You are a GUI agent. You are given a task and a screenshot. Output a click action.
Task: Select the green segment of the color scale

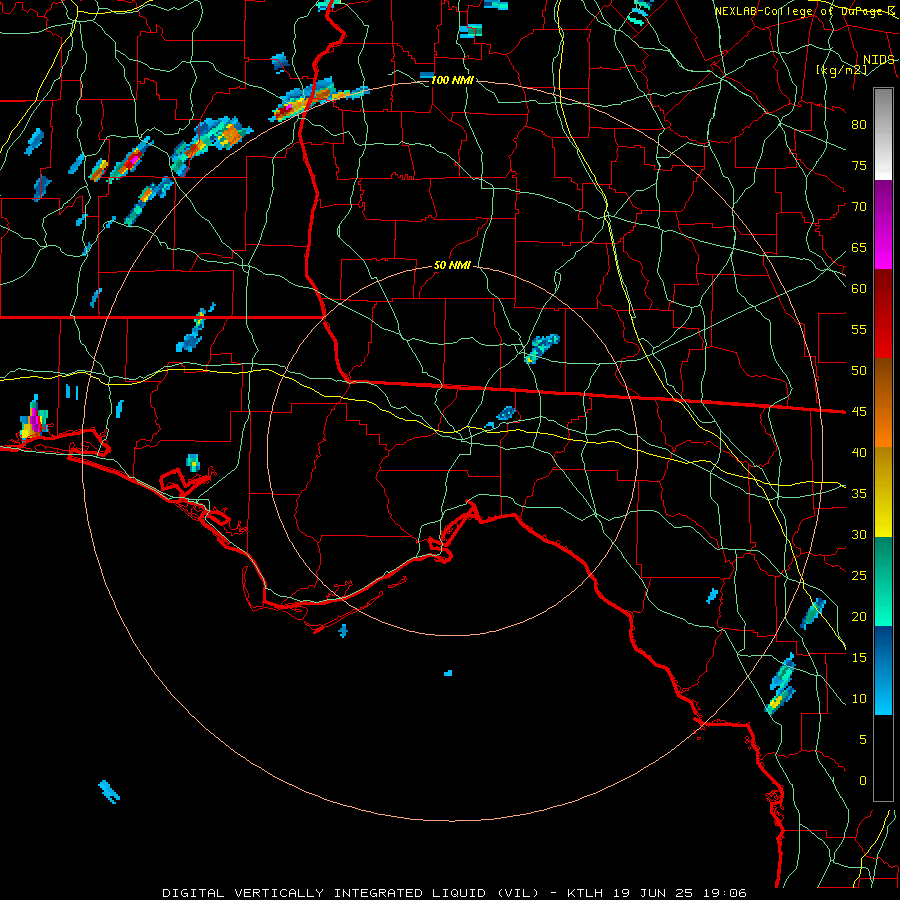[883, 581]
